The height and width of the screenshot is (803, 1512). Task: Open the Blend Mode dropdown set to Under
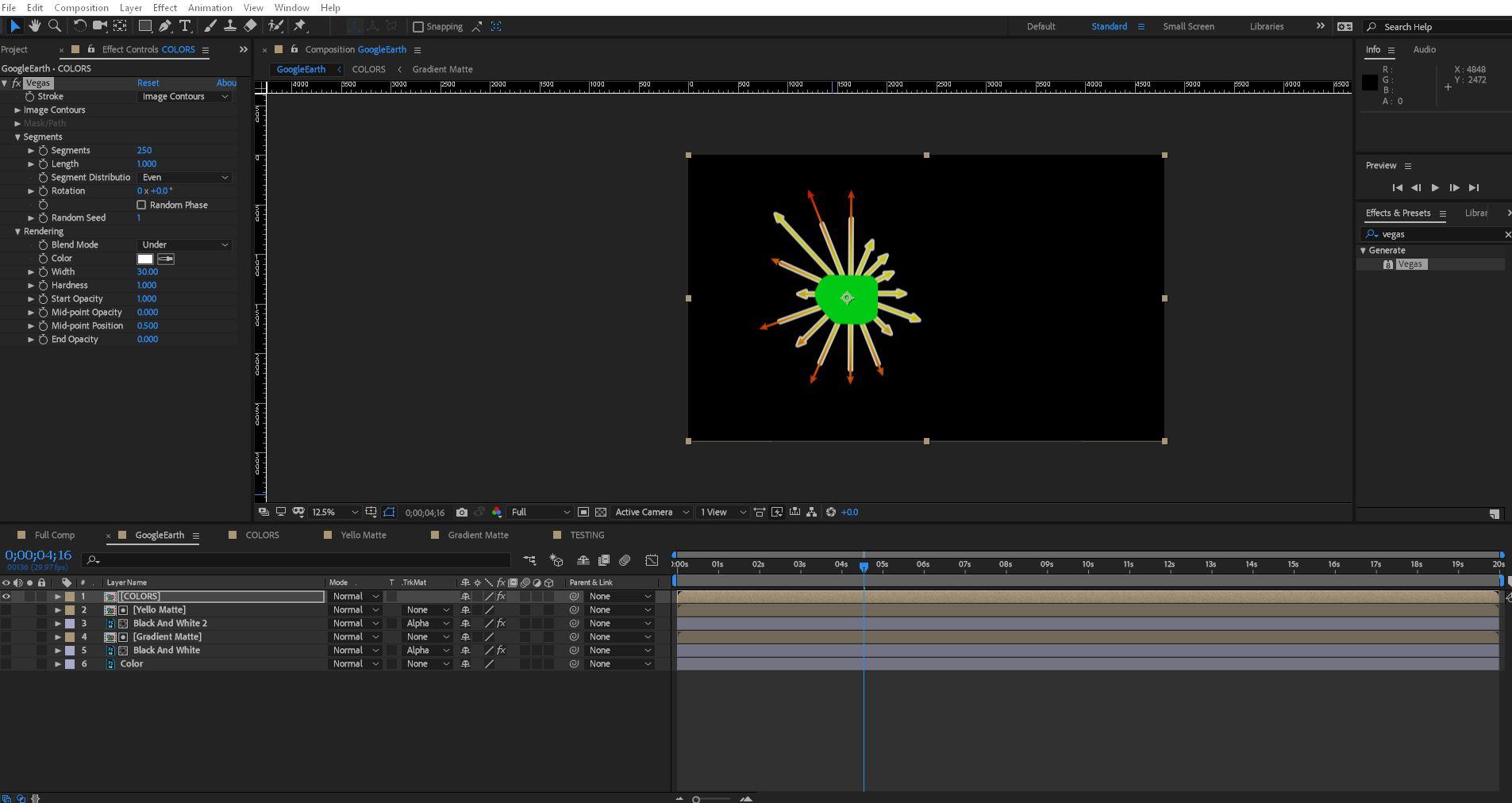184,244
